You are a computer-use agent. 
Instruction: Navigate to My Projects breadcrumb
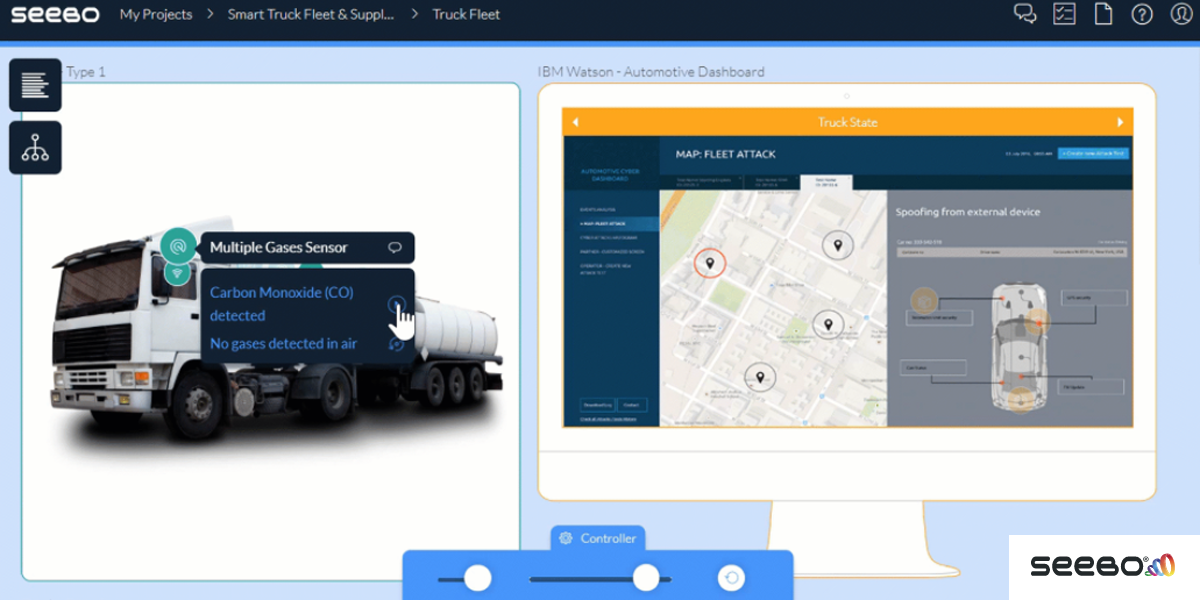156,14
